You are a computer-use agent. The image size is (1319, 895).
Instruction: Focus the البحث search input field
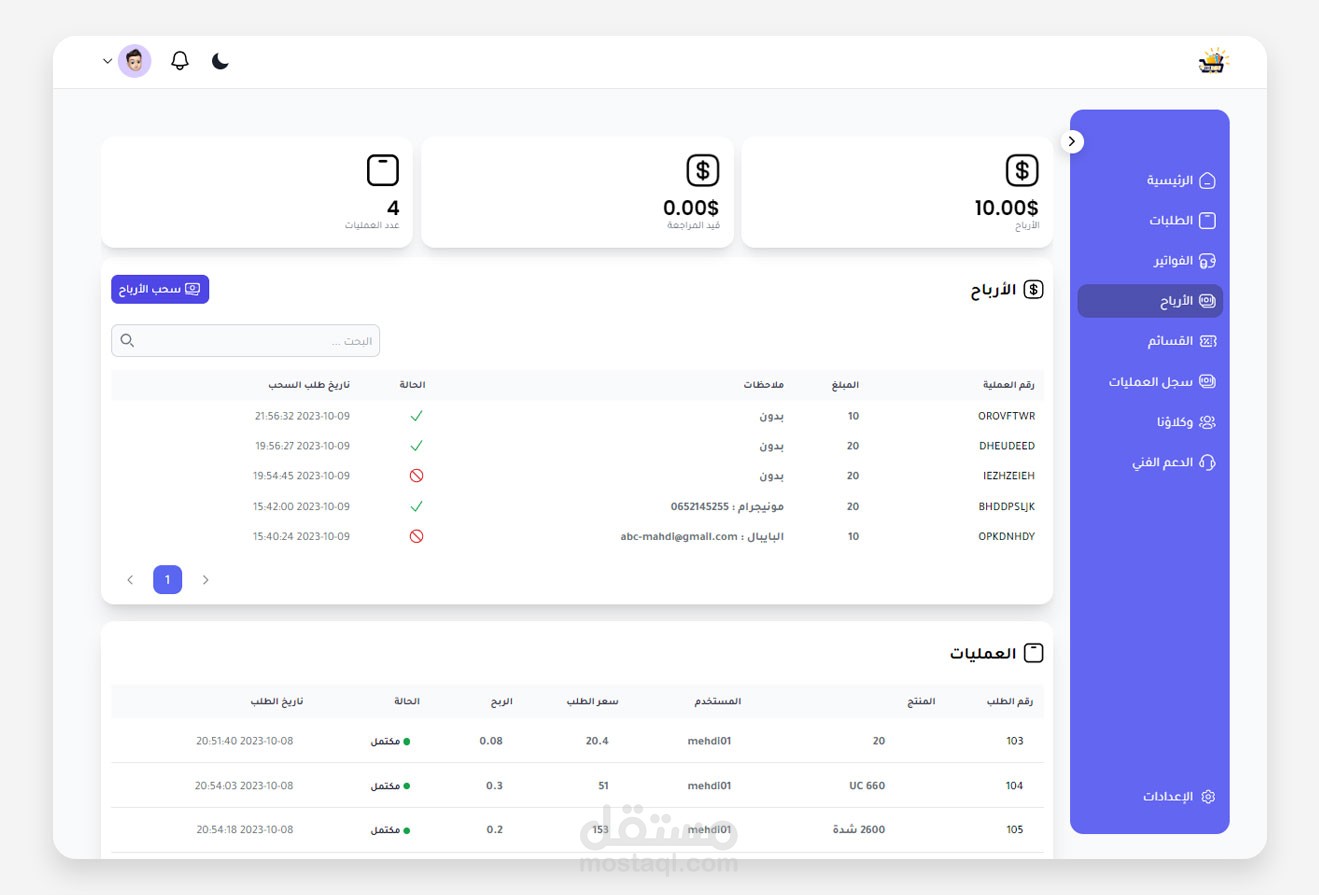[x=245, y=340]
